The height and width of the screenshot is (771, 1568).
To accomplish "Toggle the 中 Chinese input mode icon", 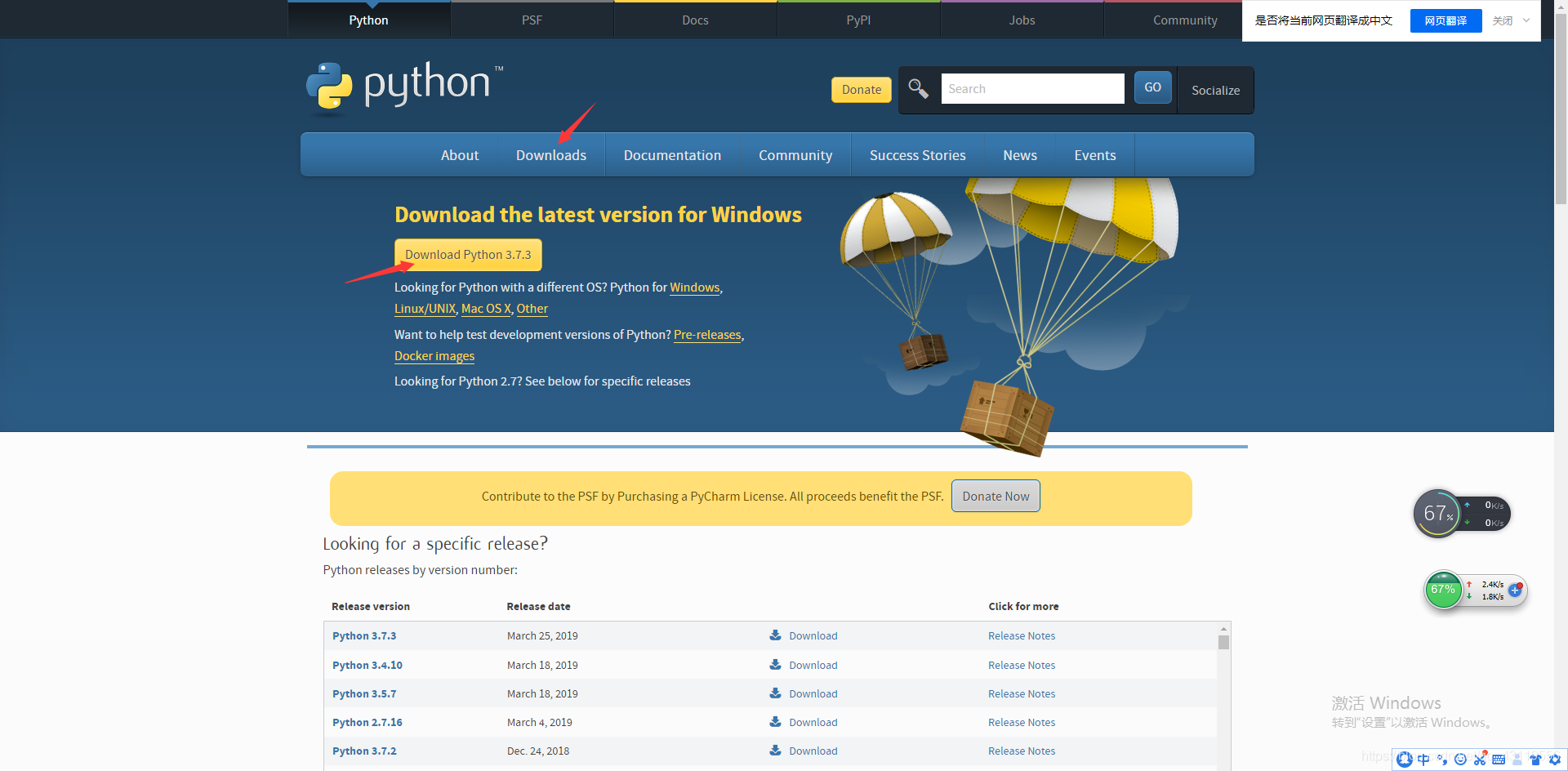I will [1423, 760].
